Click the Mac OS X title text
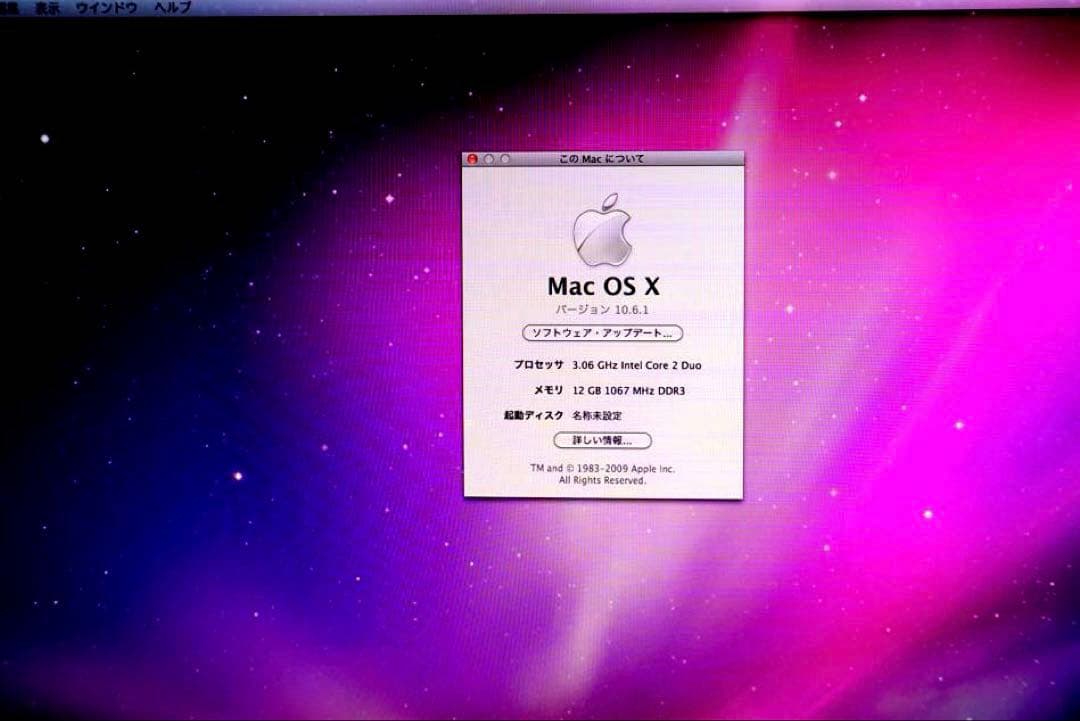This screenshot has width=1080, height=721. 602,285
